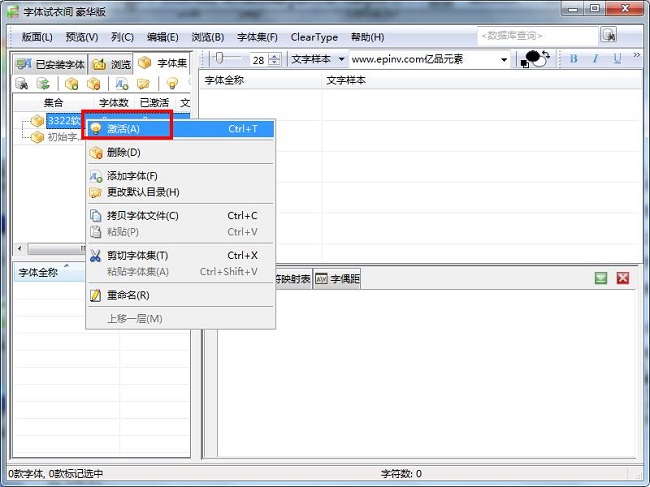The image size is (650, 487).
Task: Increase font size using stepper up arrow
Action: 275,56
